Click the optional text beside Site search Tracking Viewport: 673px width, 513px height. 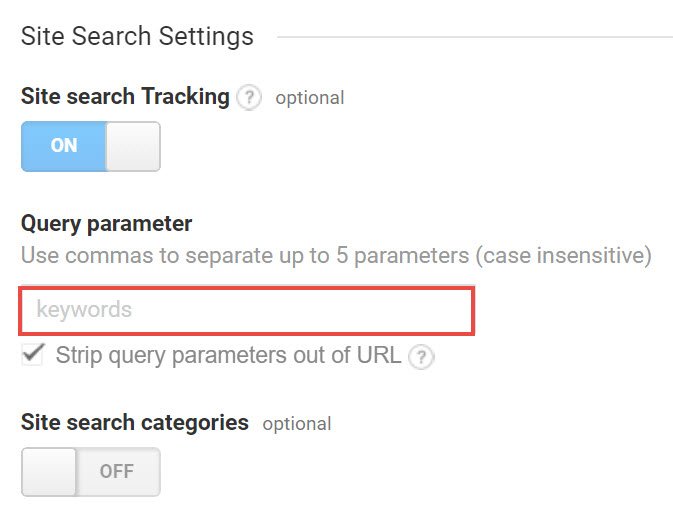(310, 98)
